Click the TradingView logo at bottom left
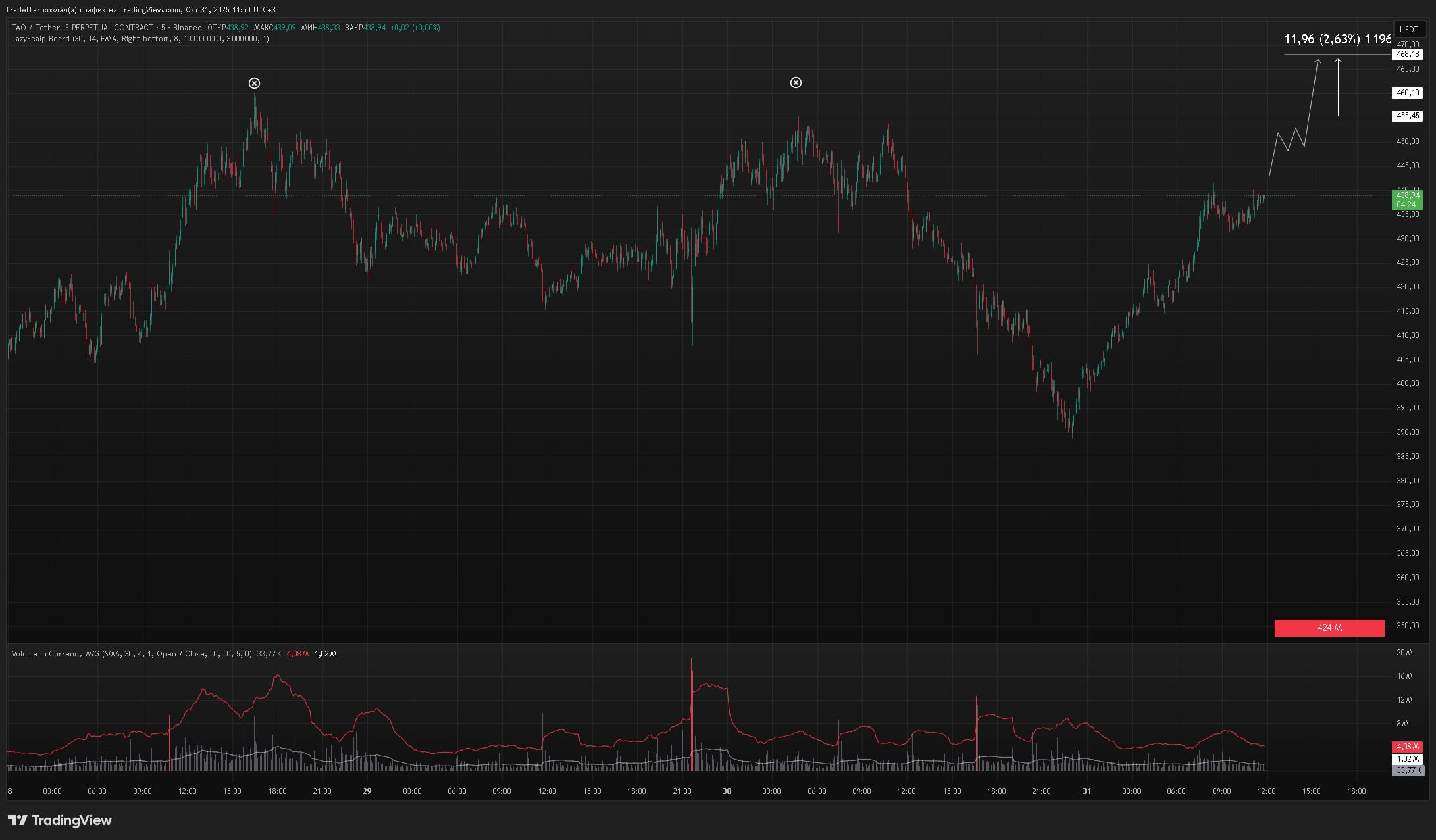This screenshot has height=840, width=1436. point(59,820)
